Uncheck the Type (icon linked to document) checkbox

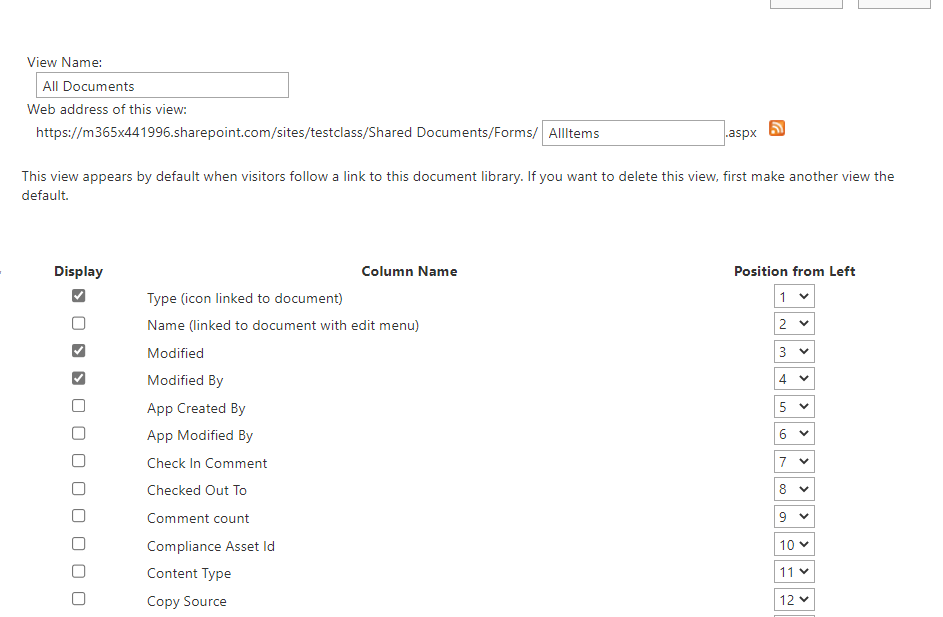click(78, 296)
